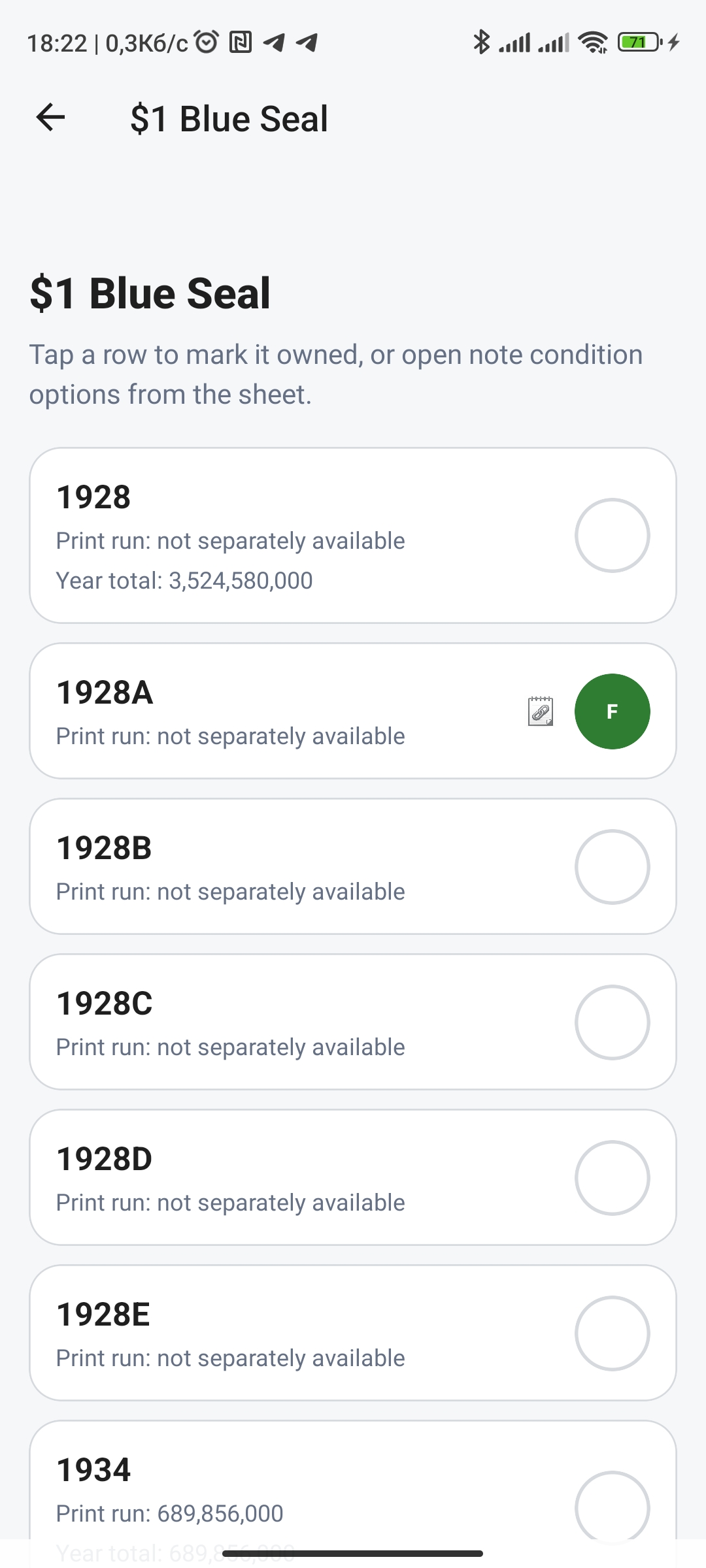Tap the Wi-Fi status icon
Image resolution: width=706 pixels, height=1568 pixels.
[594, 42]
